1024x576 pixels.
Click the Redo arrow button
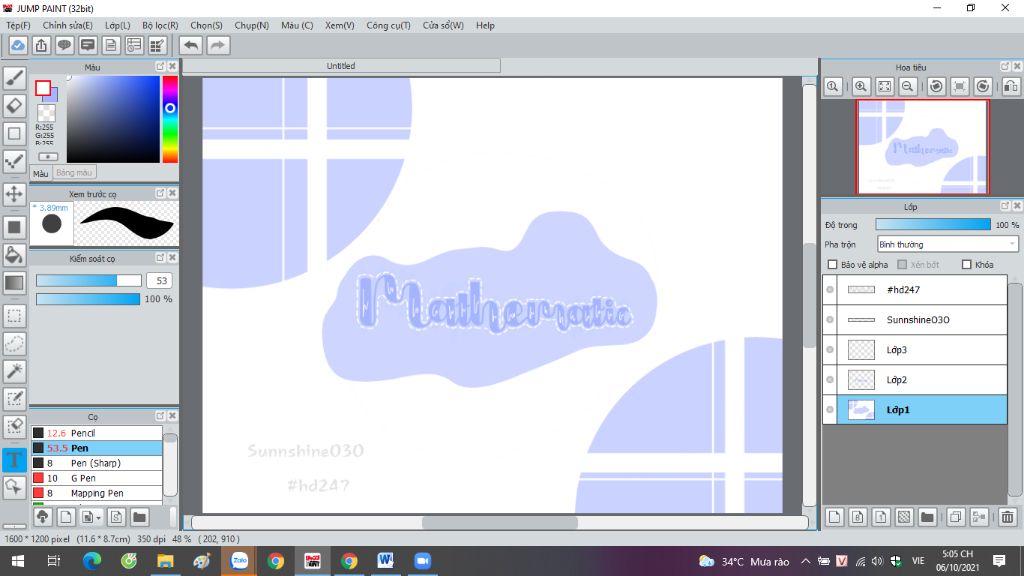(x=218, y=45)
